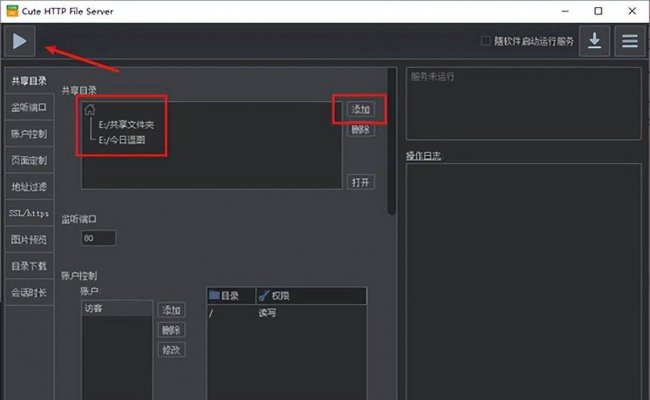Click the 权限 column header
Screen dimensions: 650x400
point(311,296)
